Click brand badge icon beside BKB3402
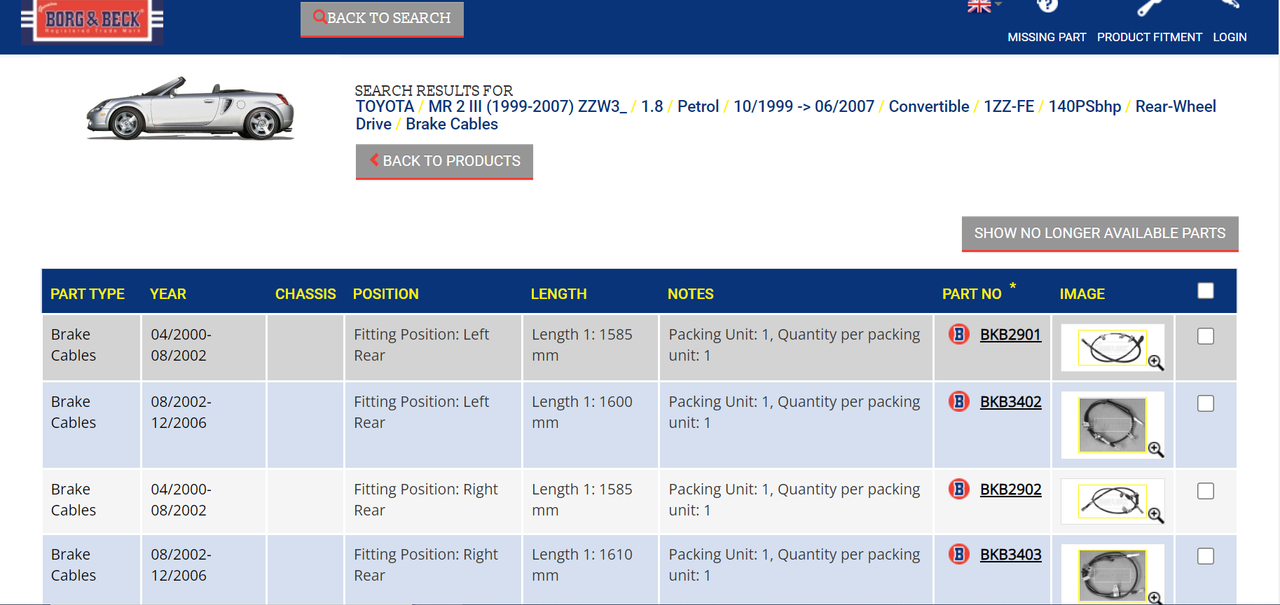The image size is (1280, 605). click(x=959, y=402)
